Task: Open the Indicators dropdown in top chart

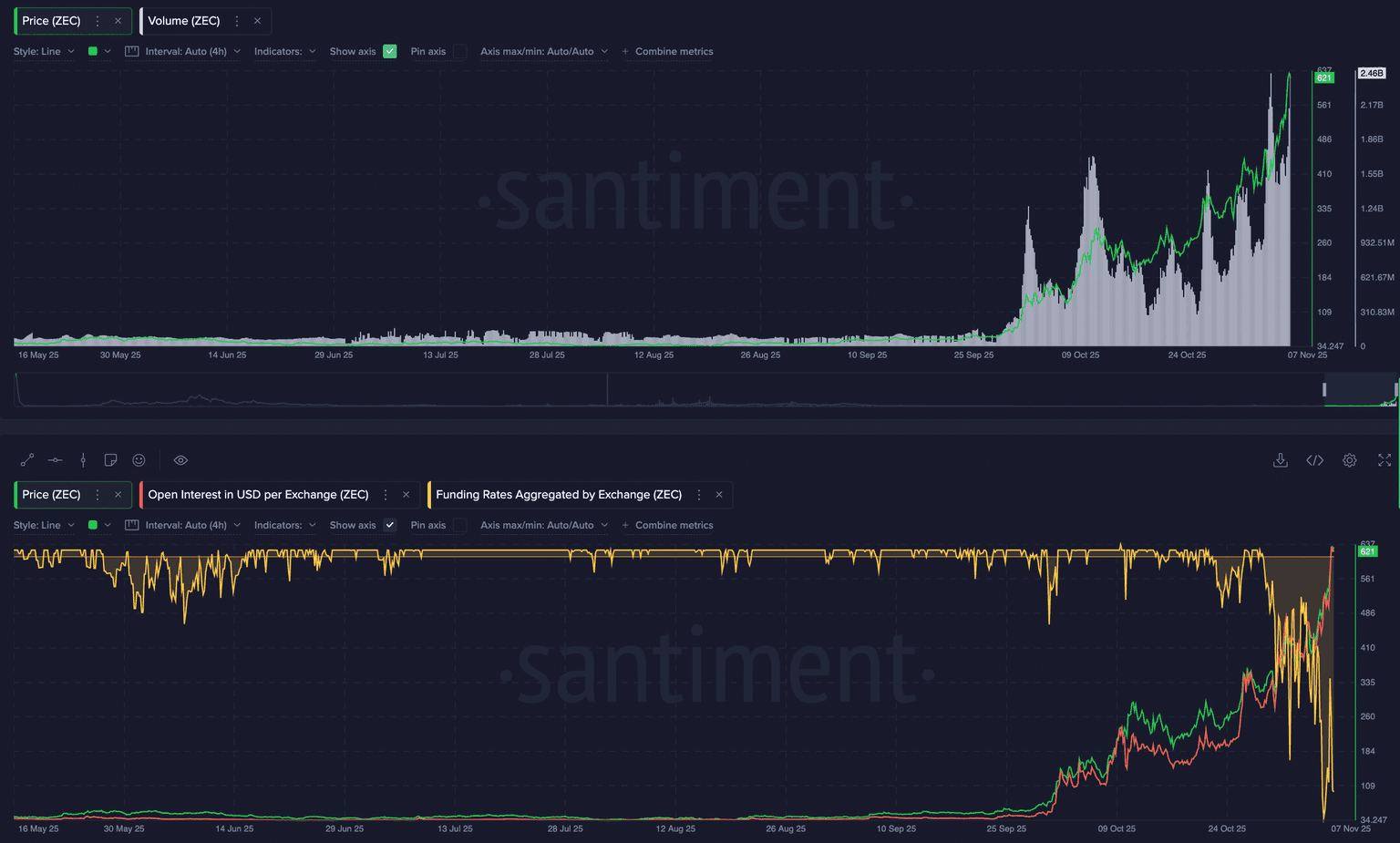Action: point(284,52)
